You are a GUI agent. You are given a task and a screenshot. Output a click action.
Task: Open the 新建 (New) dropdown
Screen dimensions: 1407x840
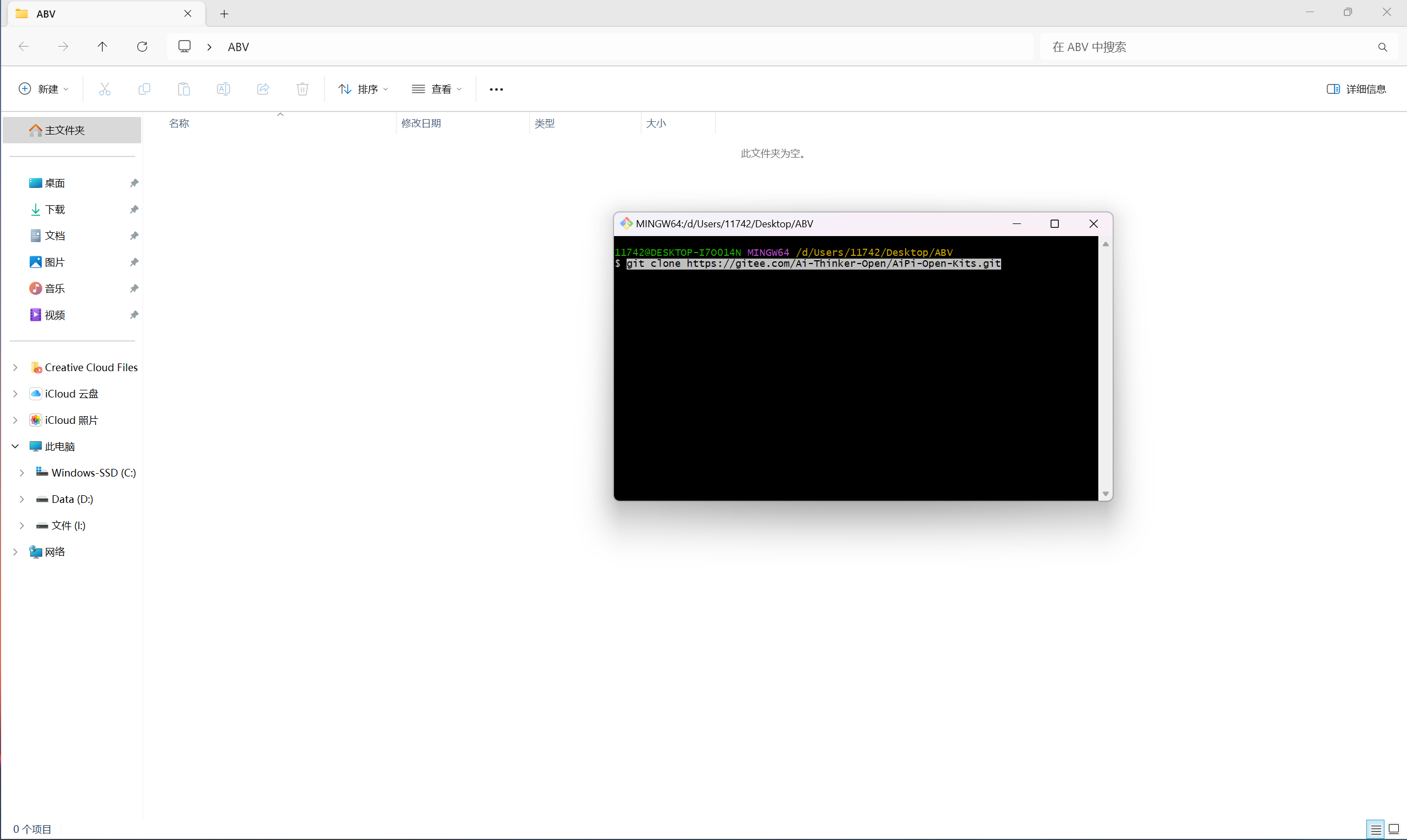tap(43, 89)
